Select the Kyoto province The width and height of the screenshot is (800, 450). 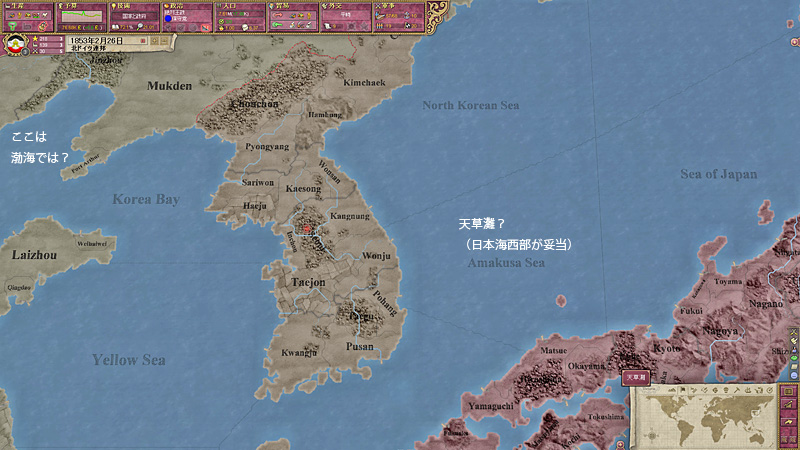(667, 348)
